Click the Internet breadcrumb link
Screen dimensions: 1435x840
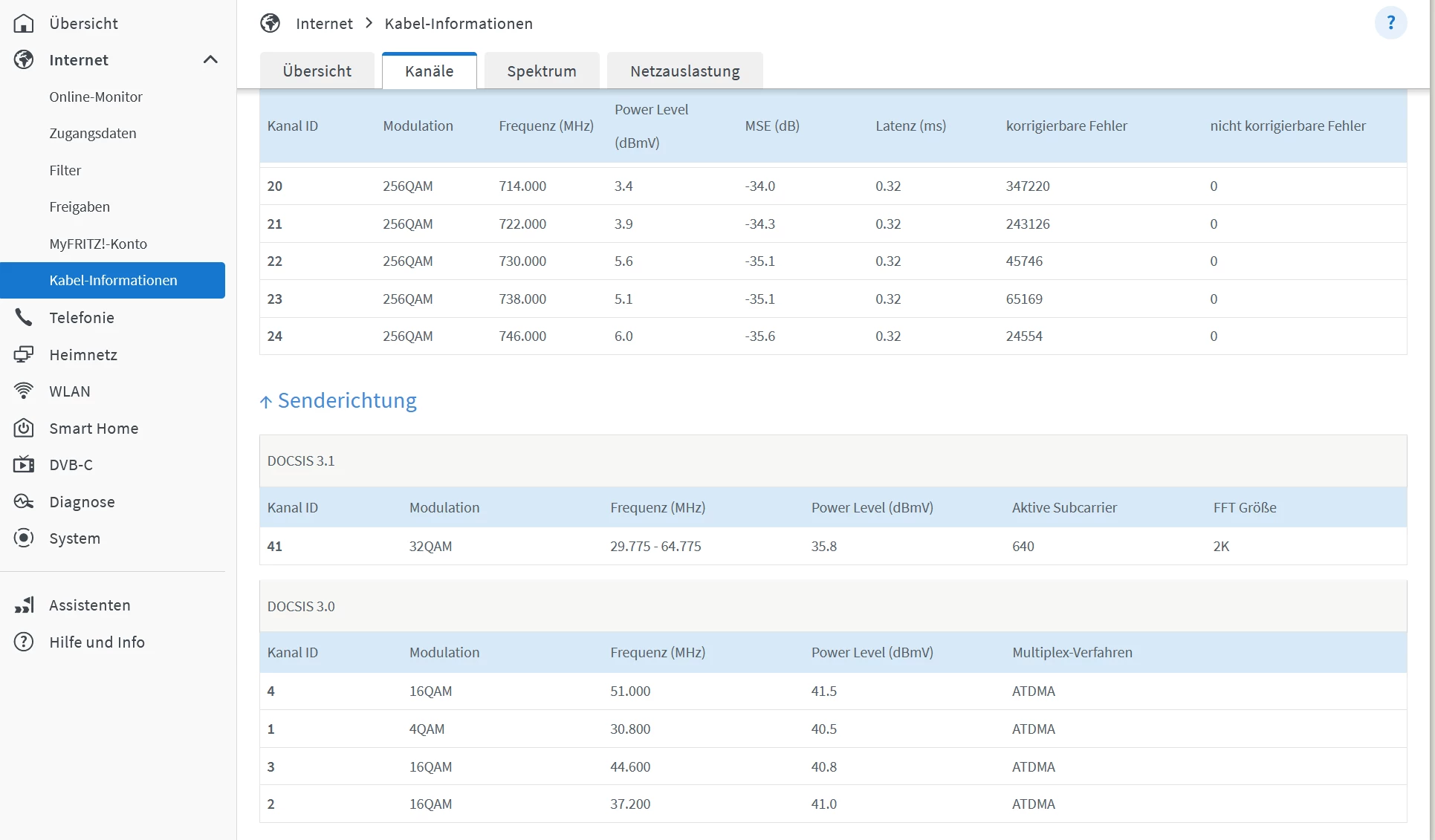[324, 23]
